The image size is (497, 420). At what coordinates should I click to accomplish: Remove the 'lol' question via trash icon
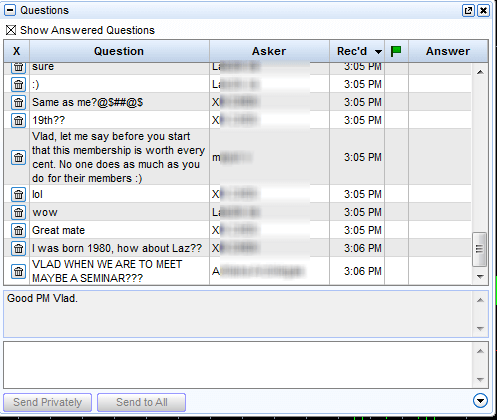coord(18,194)
